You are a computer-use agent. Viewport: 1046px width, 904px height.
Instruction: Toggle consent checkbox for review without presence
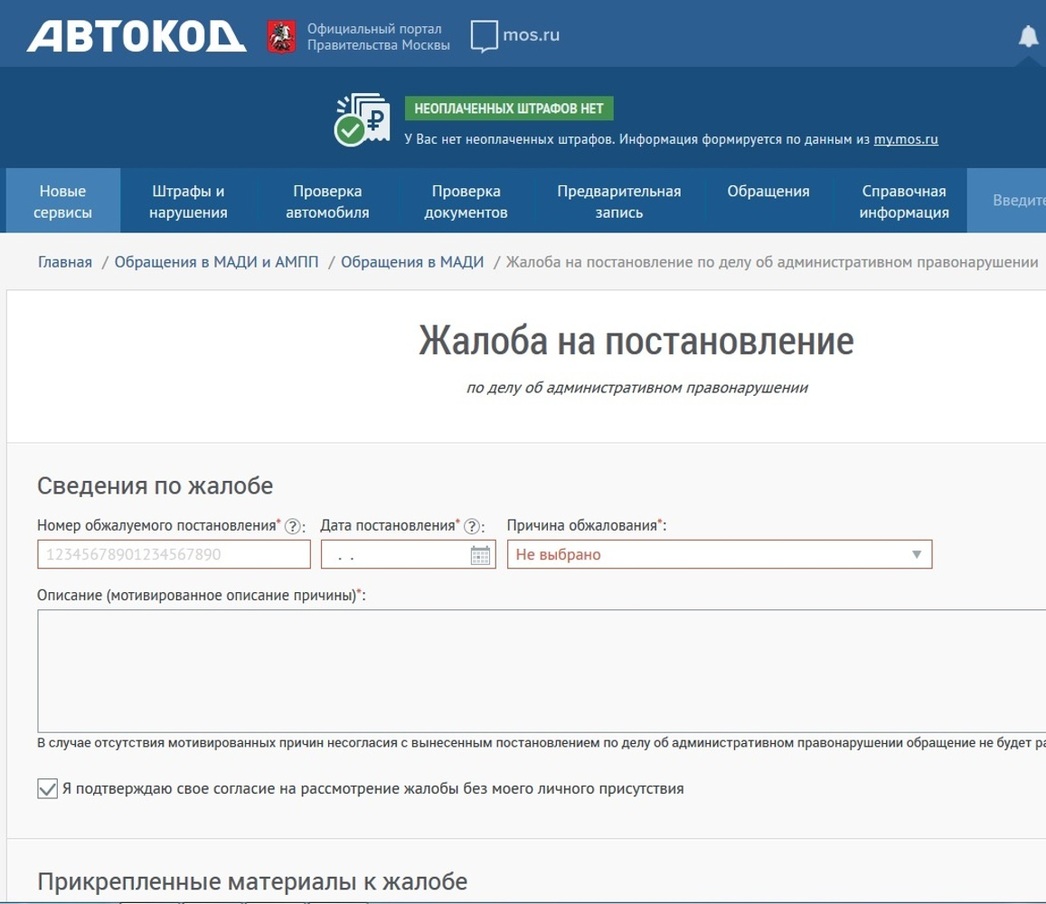pos(47,789)
